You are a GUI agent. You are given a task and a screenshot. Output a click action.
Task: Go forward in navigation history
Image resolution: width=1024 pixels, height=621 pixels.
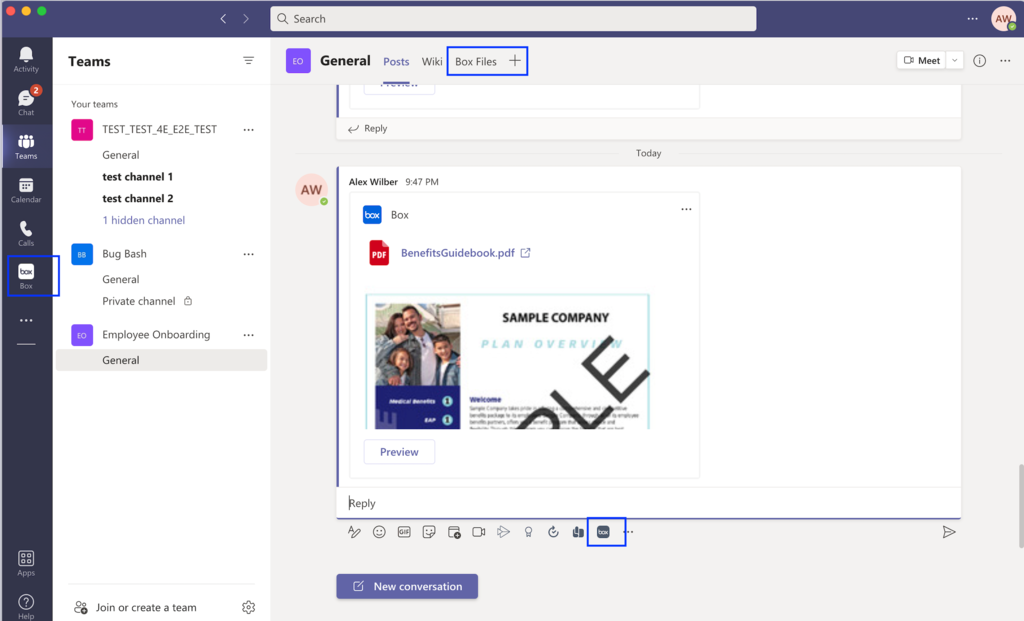coord(246,18)
